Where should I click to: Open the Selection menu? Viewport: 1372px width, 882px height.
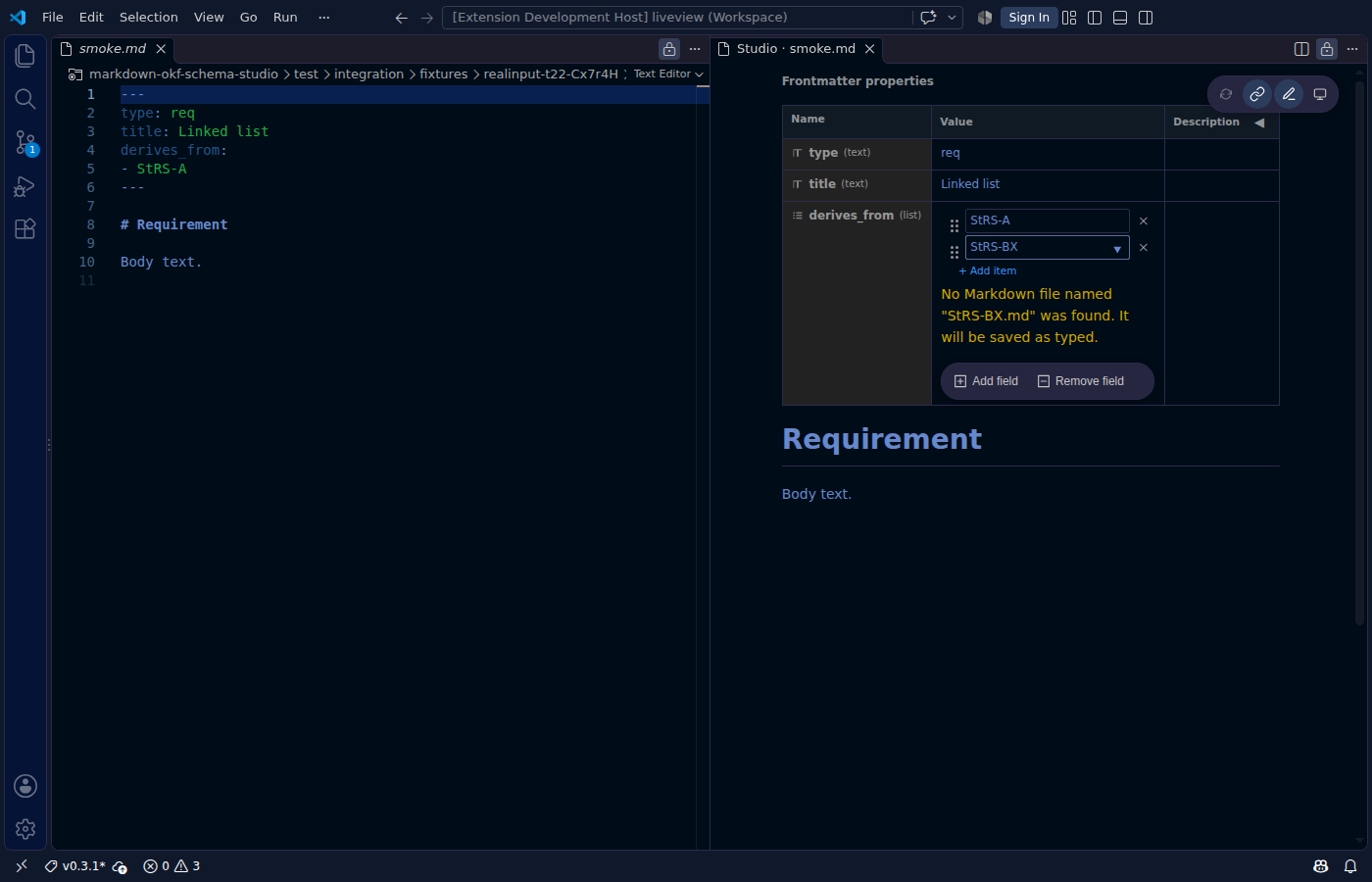coord(149,18)
